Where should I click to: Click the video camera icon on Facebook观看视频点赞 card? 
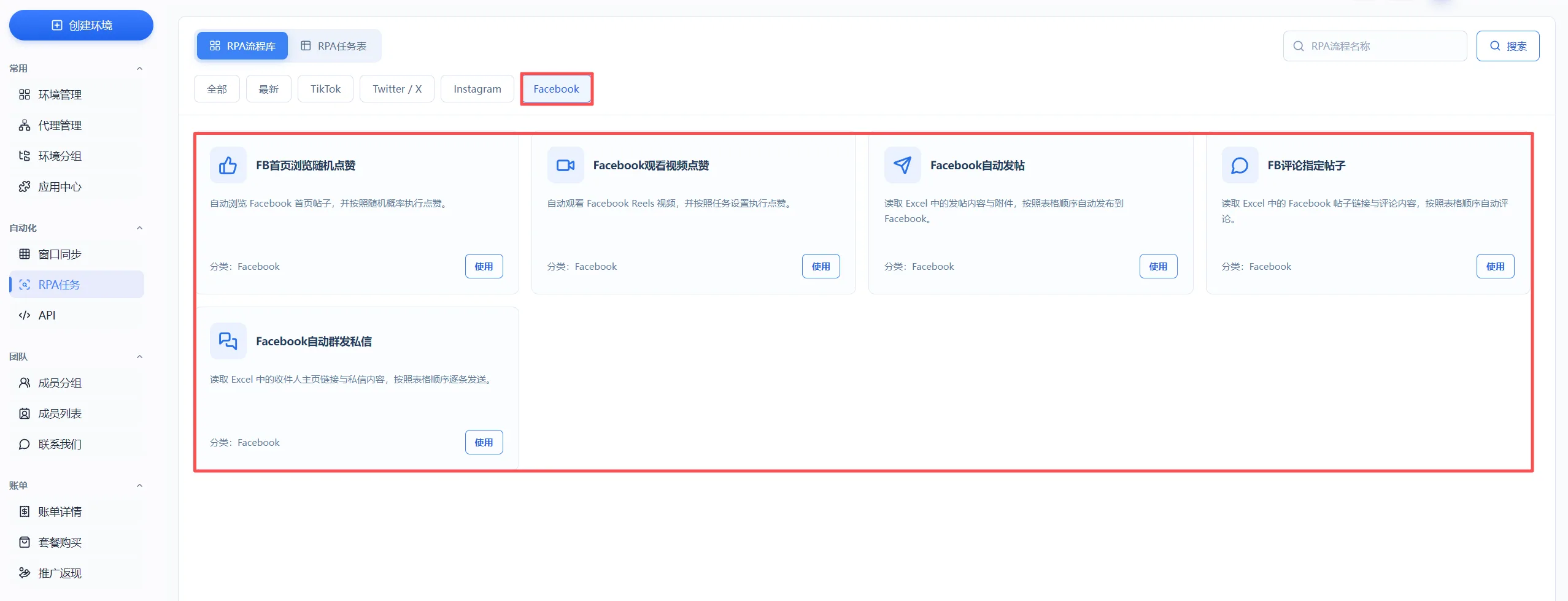565,165
